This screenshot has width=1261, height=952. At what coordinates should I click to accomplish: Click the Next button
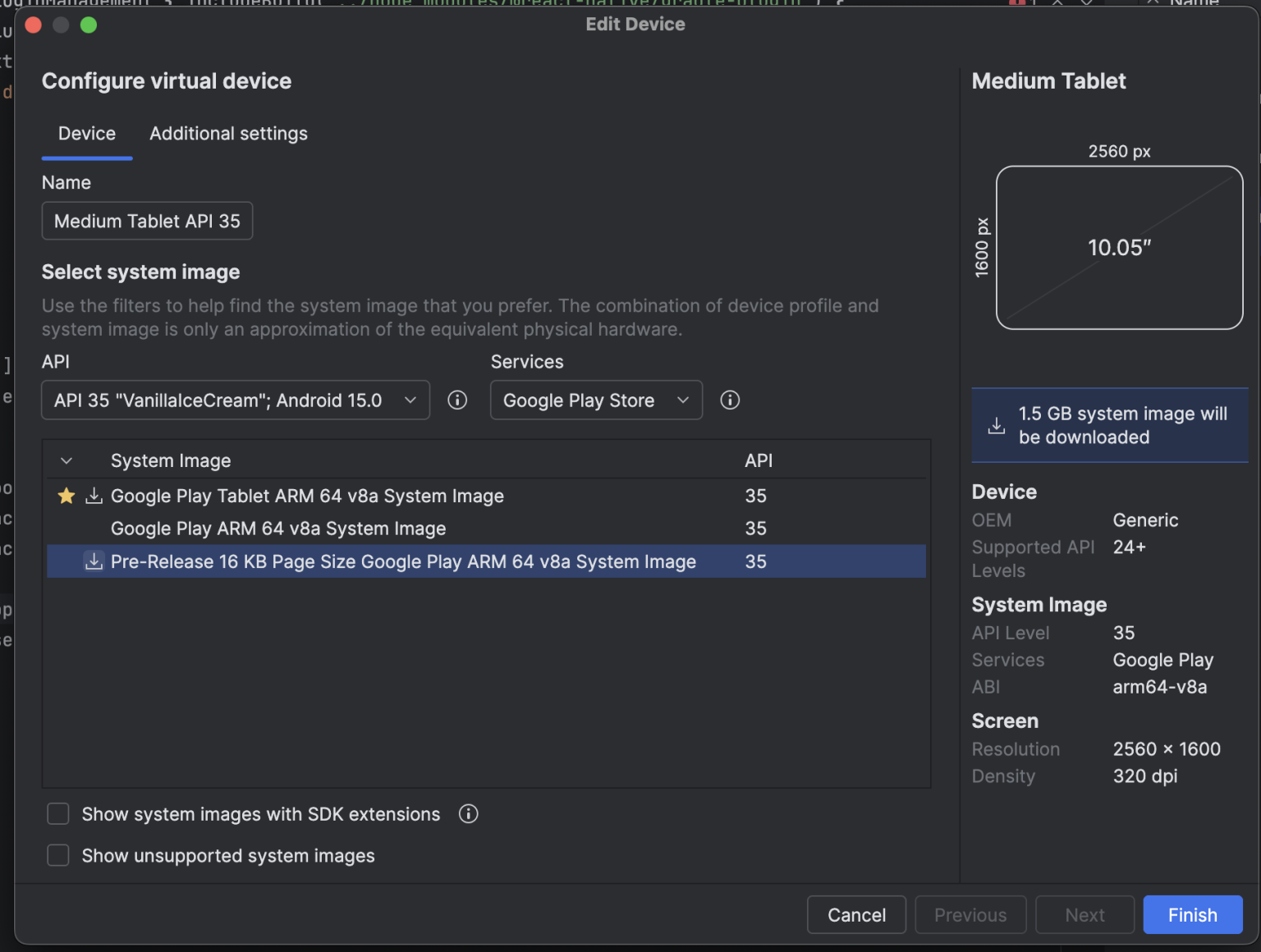[1084, 914]
